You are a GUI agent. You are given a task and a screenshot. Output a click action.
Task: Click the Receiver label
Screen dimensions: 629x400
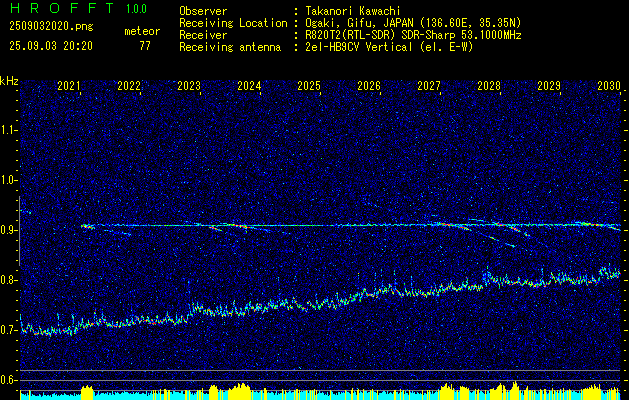pos(203,35)
